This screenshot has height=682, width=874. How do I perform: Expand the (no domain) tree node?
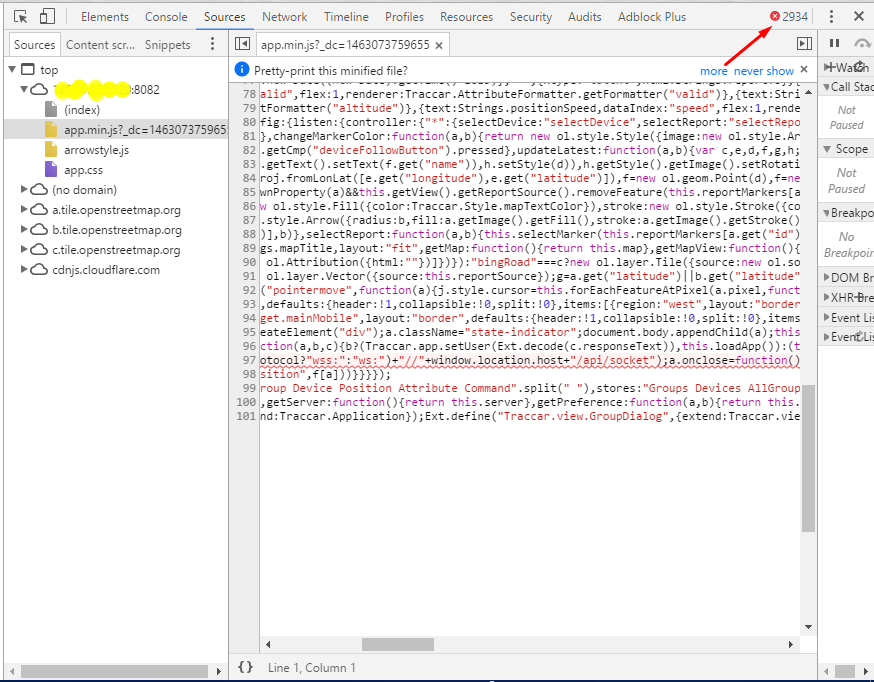click(x=24, y=189)
